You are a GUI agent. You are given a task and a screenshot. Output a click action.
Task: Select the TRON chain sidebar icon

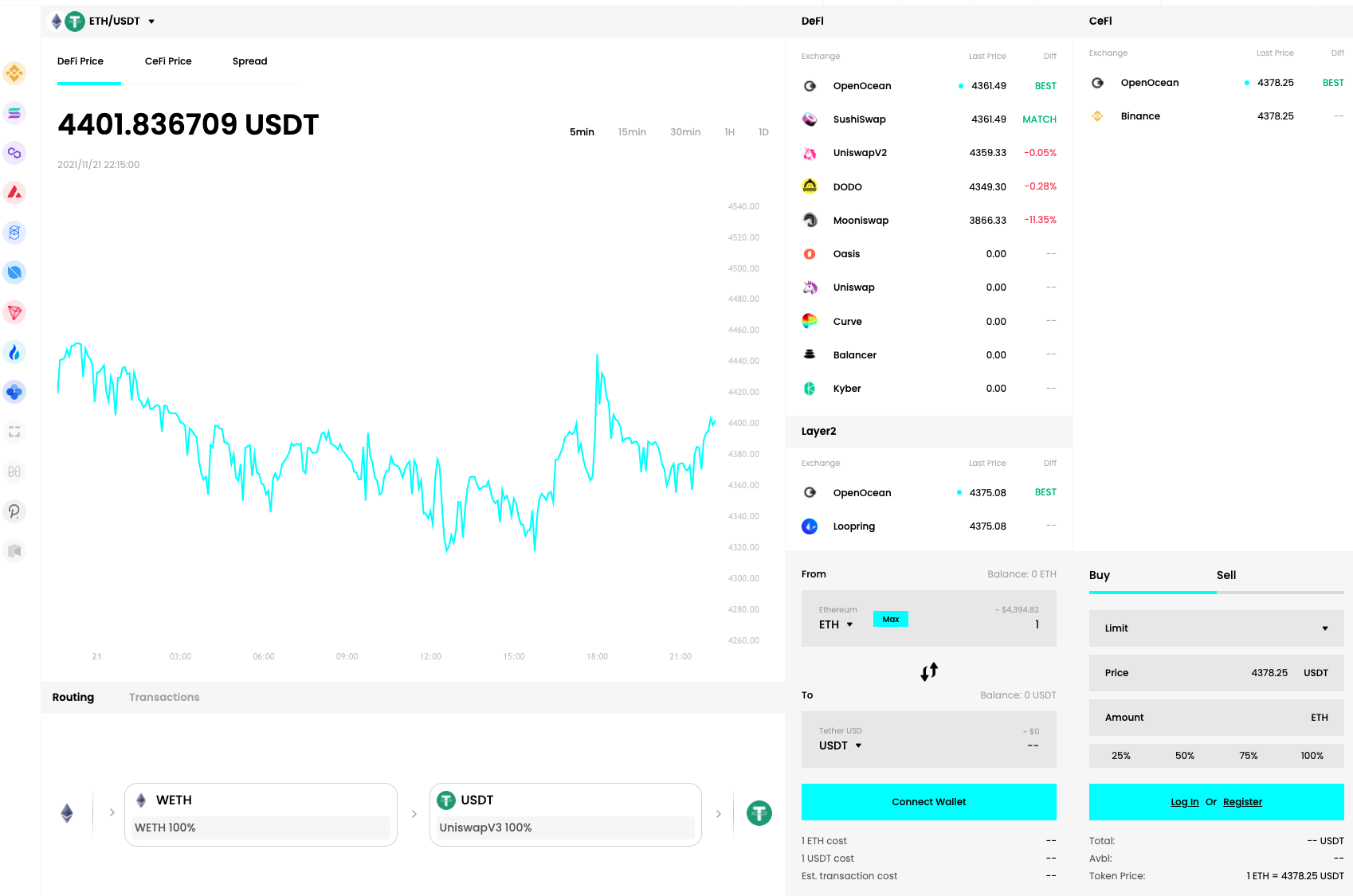(x=14, y=312)
